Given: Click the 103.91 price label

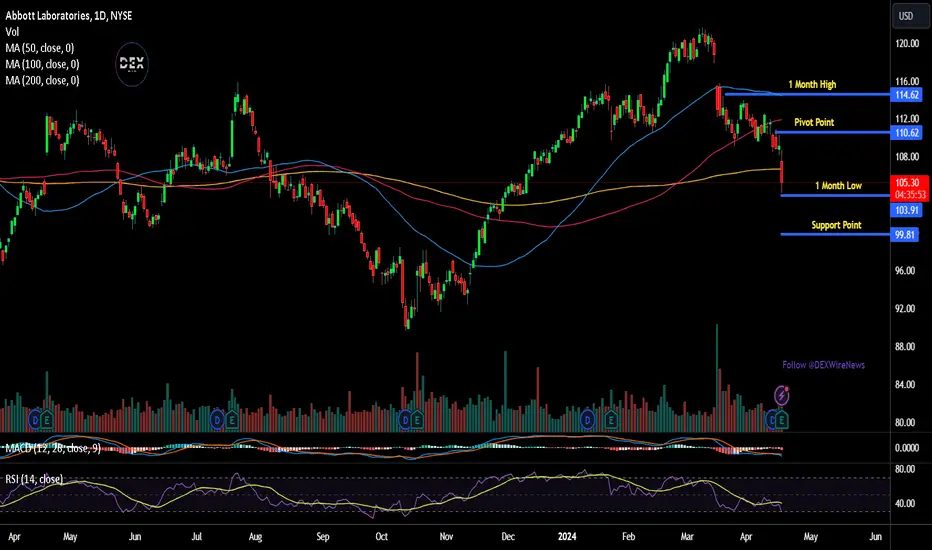Looking at the screenshot, I should (906, 210).
